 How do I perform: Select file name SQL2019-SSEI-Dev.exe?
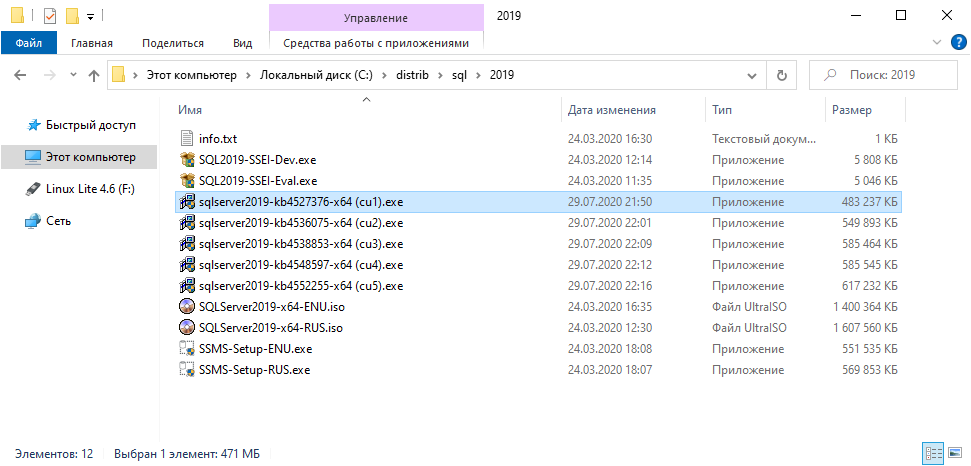tap(258, 160)
